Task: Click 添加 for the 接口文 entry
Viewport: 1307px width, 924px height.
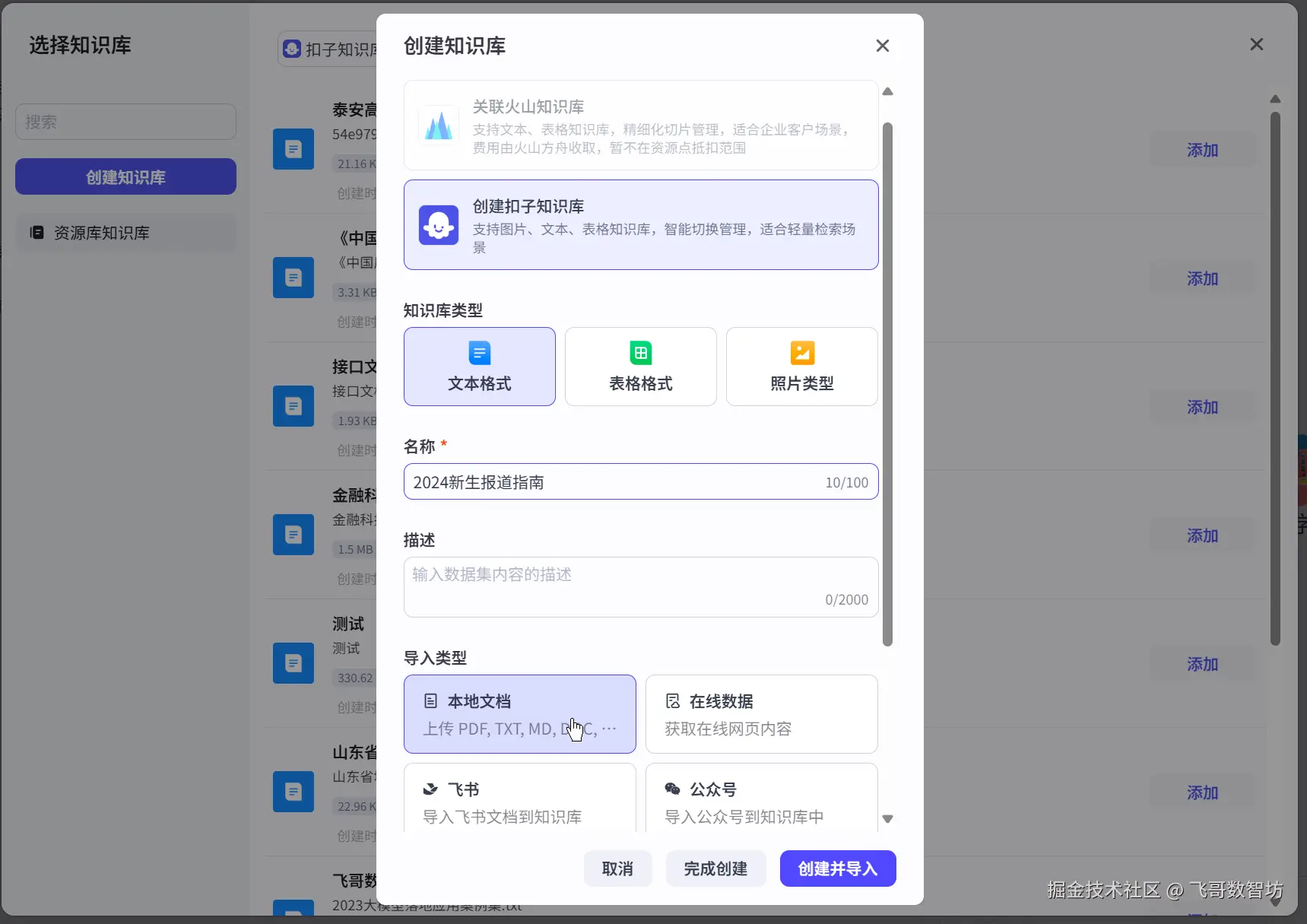Action: [x=1203, y=407]
